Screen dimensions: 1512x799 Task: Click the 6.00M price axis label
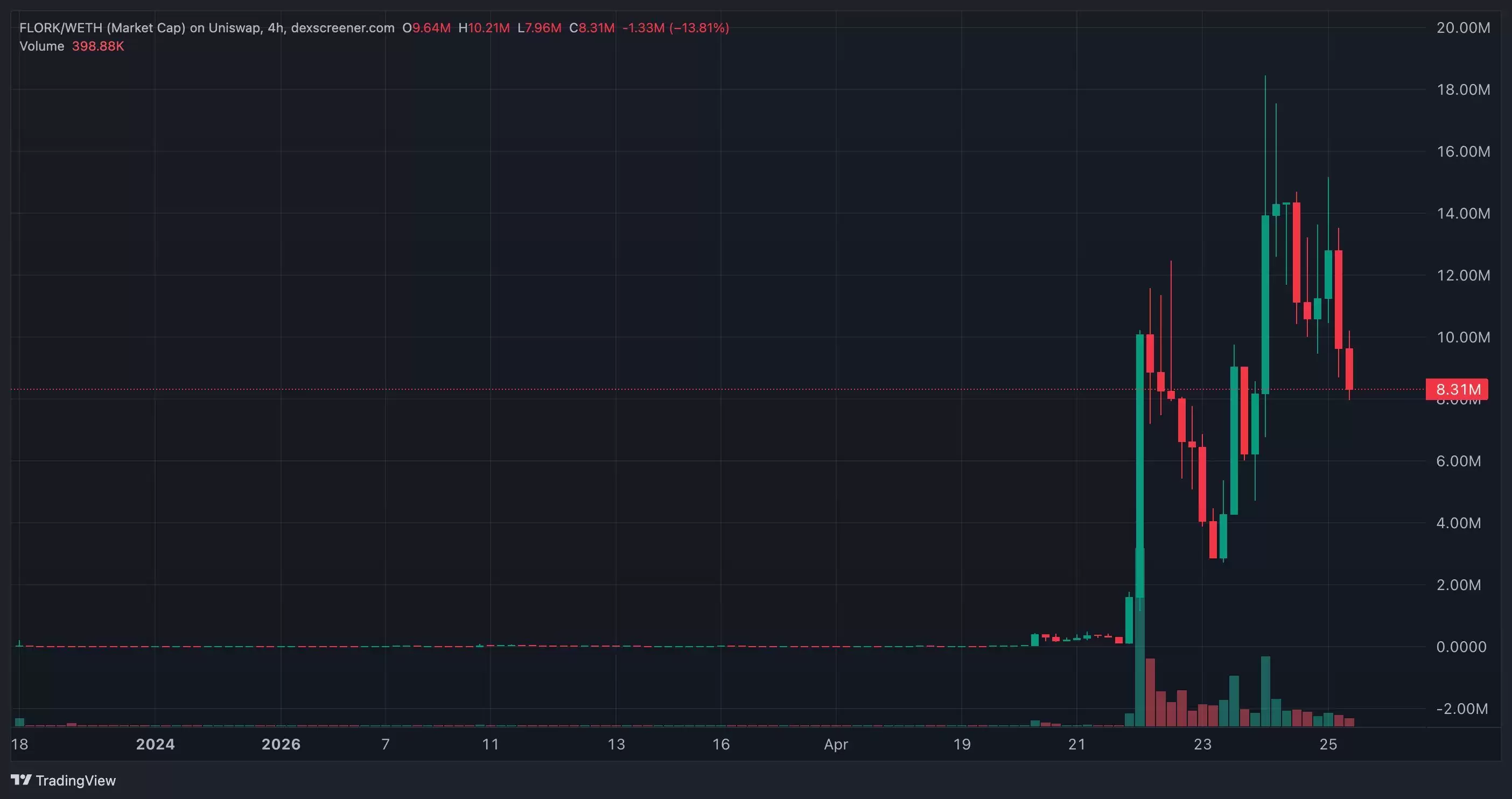click(1459, 461)
